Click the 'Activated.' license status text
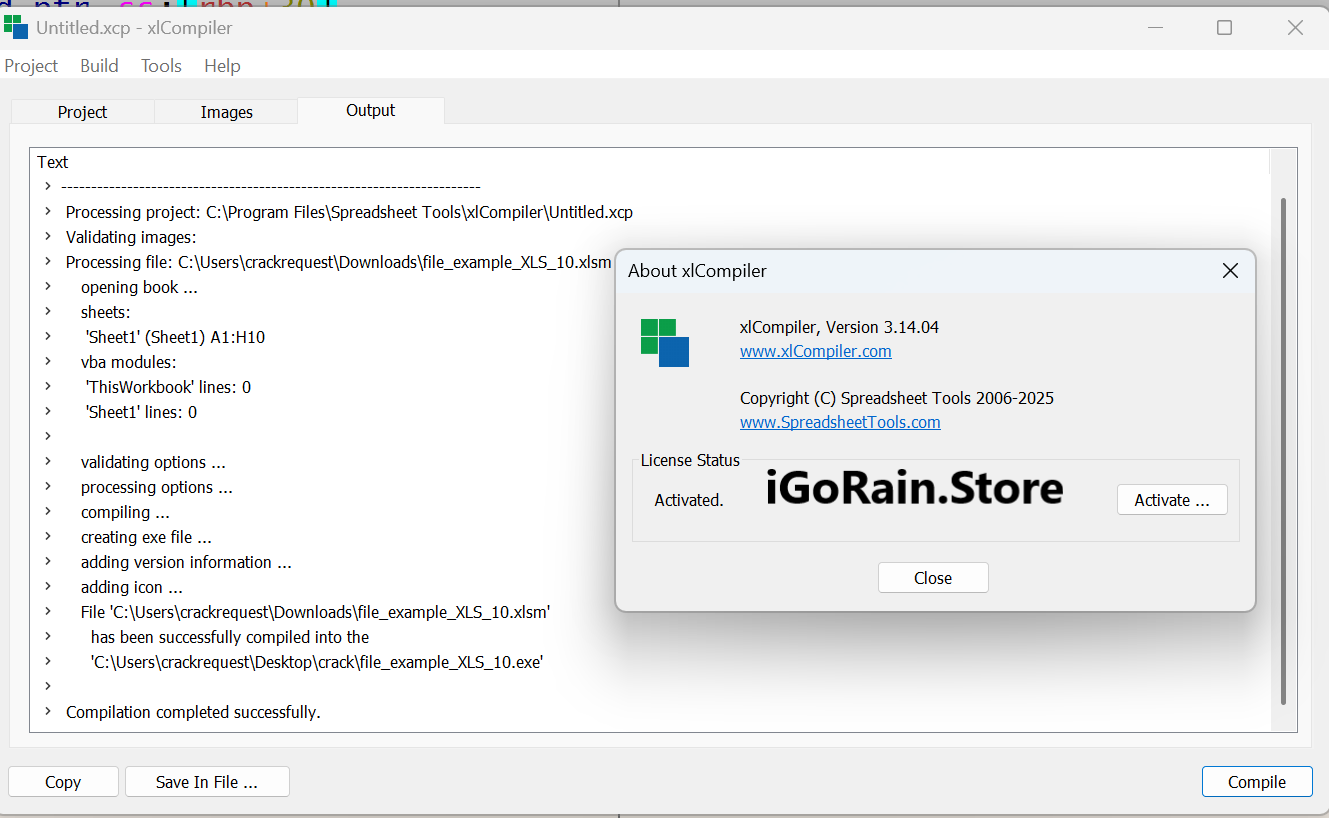This screenshot has width=1329, height=818. (689, 500)
